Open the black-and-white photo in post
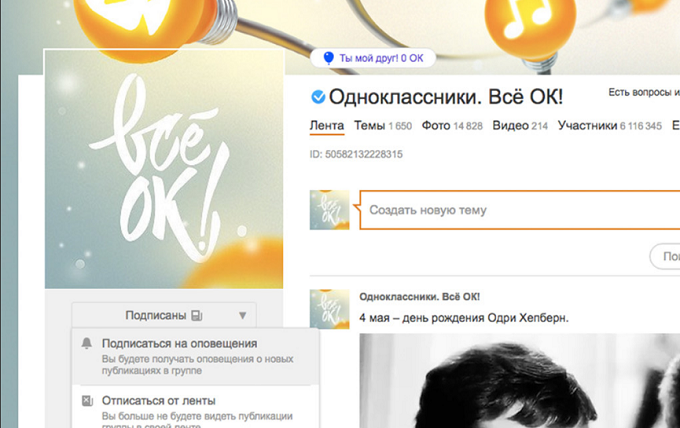Screen dimensions: 680x428 click(520, 381)
